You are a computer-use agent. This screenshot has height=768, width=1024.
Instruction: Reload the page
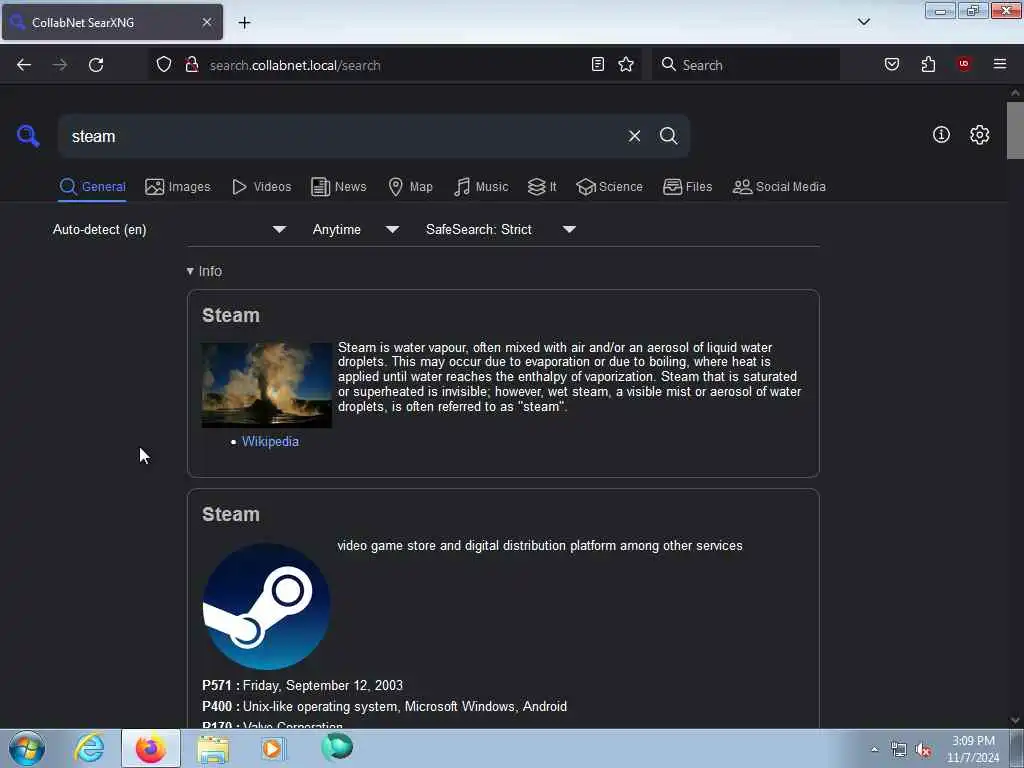[96, 65]
